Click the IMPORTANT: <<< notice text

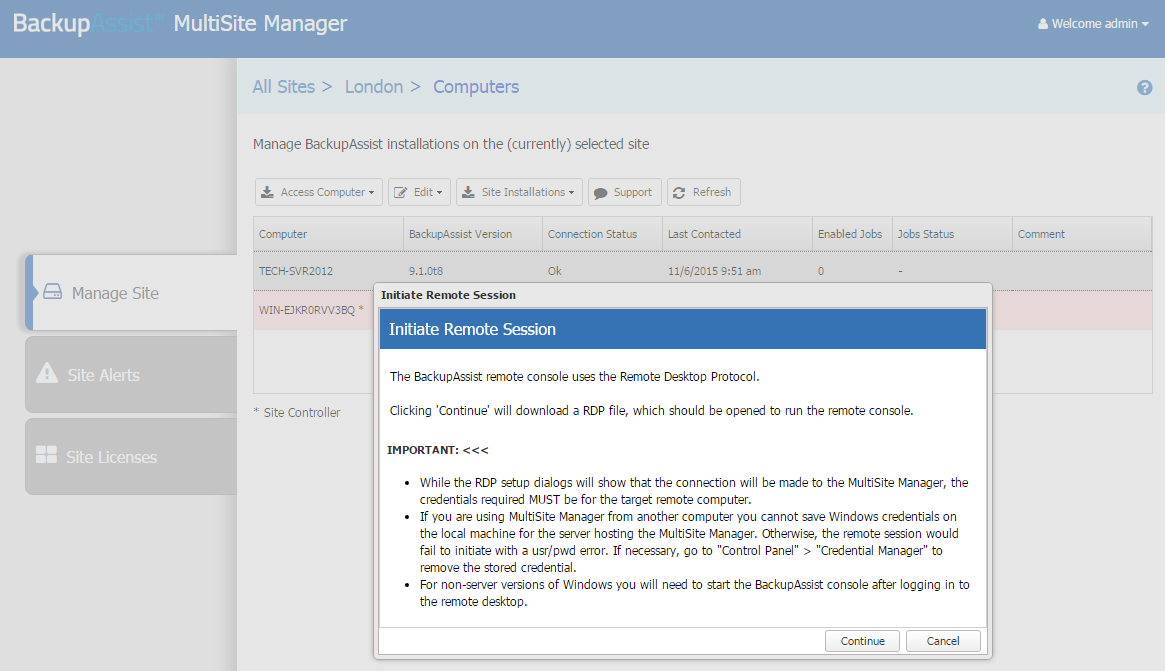[438, 450]
